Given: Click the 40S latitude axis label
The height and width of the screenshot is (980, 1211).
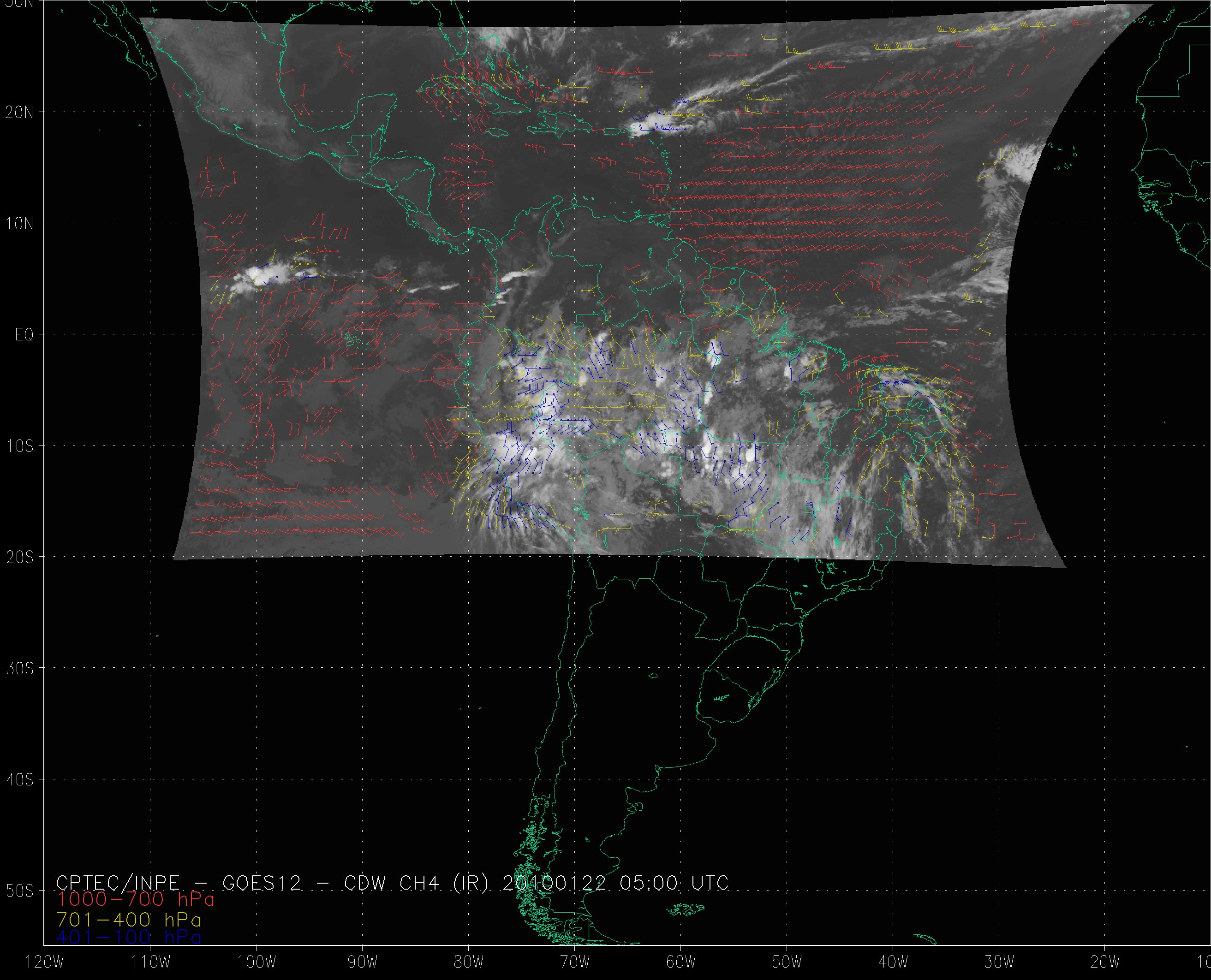Looking at the screenshot, I should 19,779.
